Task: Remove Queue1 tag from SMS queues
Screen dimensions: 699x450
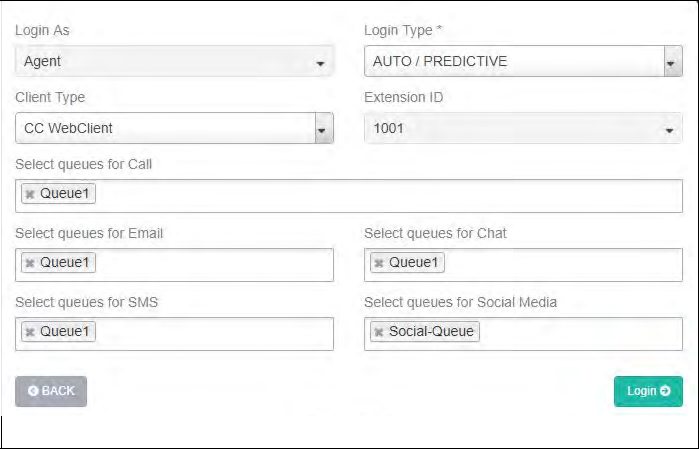Action: pos(30,332)
